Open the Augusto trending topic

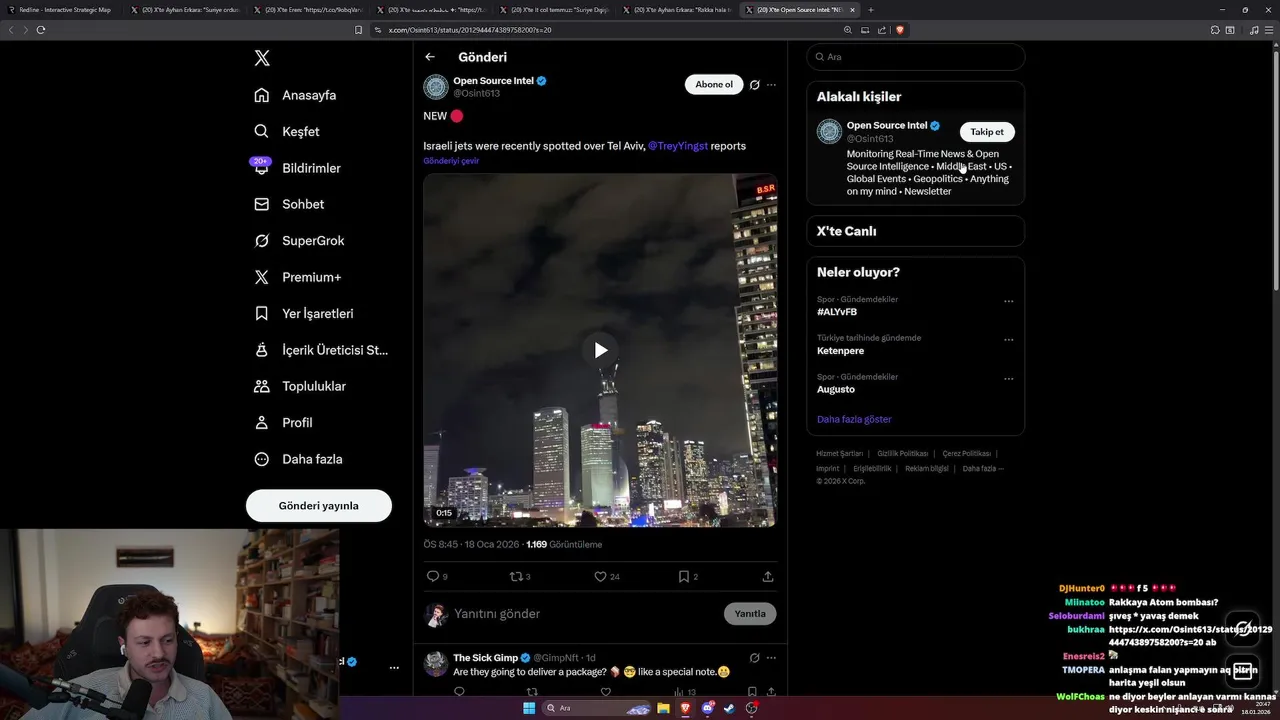coord(836,389)
